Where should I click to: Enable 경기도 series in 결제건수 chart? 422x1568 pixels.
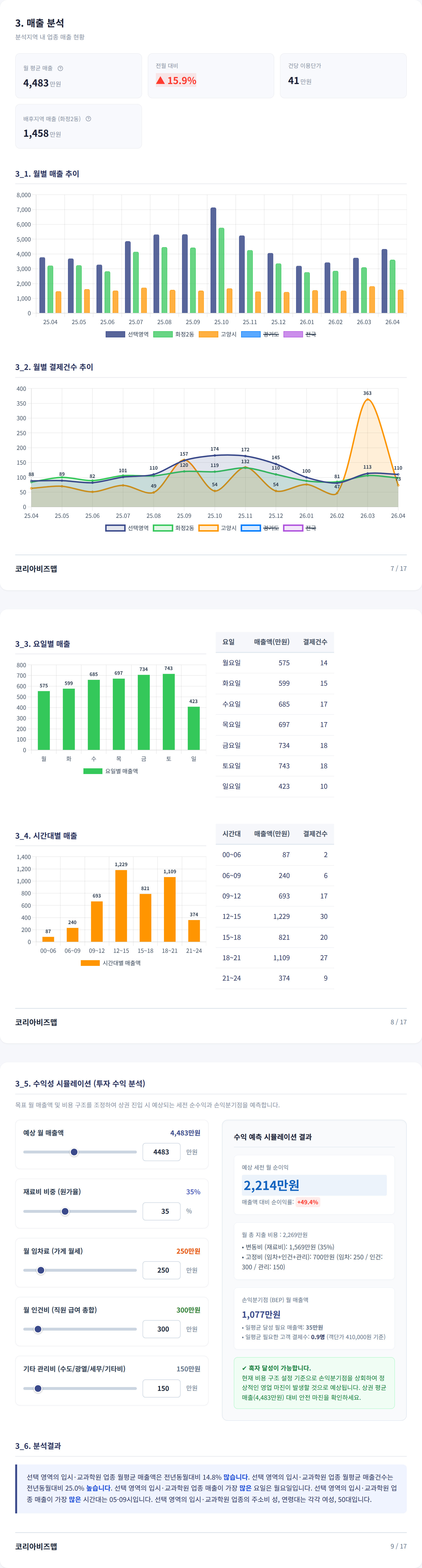(260, 528)
